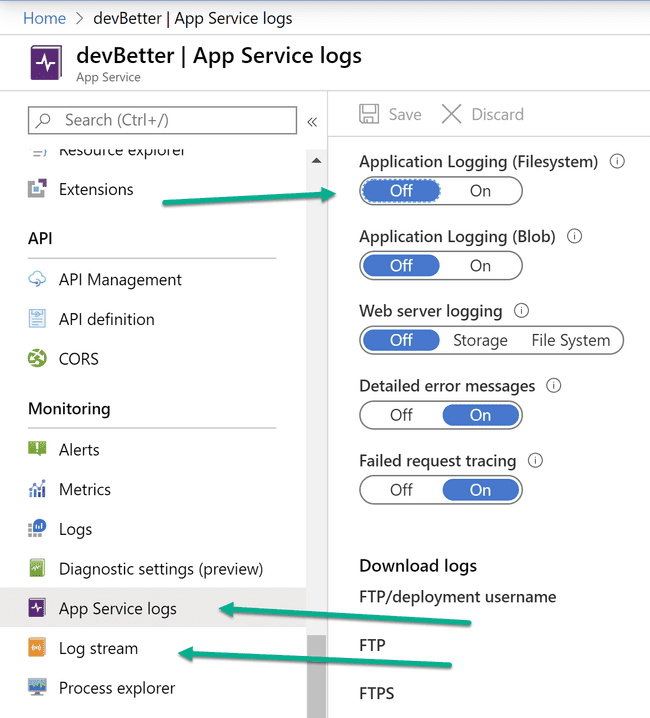The height and width of the screenshot is (718, 650).
Task: Select On for Detailed error messages
Action: click(480, 415)
